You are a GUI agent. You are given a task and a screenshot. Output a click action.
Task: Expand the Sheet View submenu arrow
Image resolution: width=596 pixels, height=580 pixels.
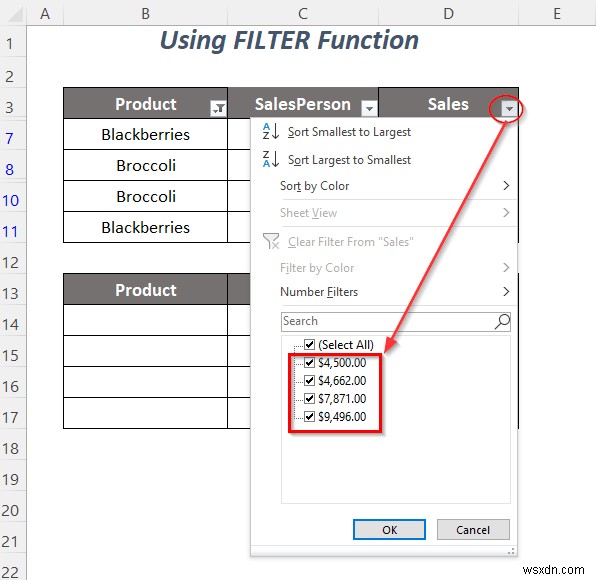[506, 212]
